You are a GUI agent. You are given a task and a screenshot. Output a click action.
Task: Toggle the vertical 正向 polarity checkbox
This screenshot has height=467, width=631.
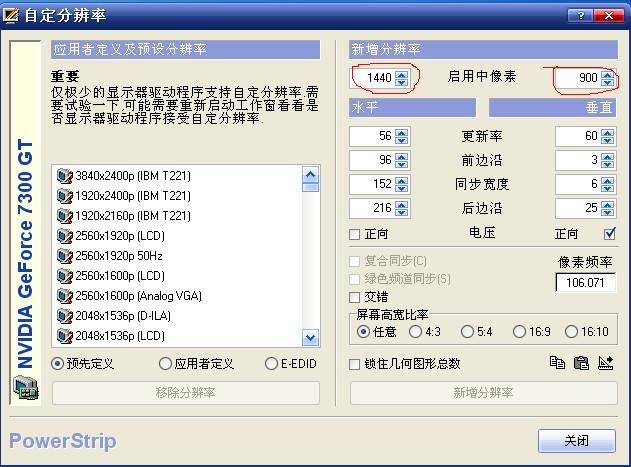(x=610, y=234)
